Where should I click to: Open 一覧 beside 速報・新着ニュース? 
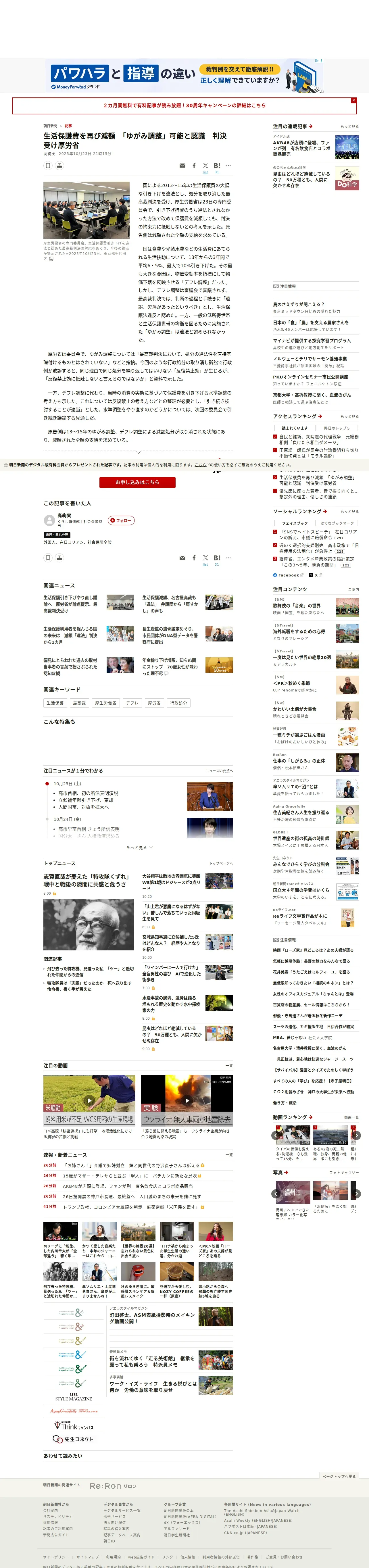[229, 1155]
